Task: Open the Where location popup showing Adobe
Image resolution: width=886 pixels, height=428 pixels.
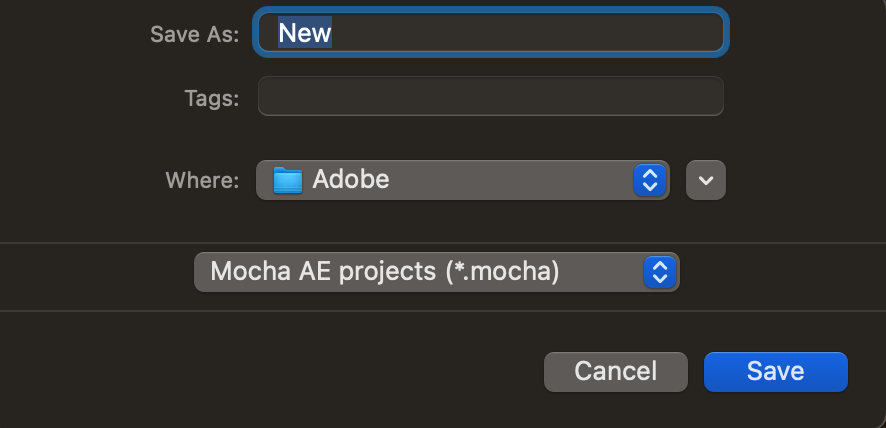Action: click(460, 180)
